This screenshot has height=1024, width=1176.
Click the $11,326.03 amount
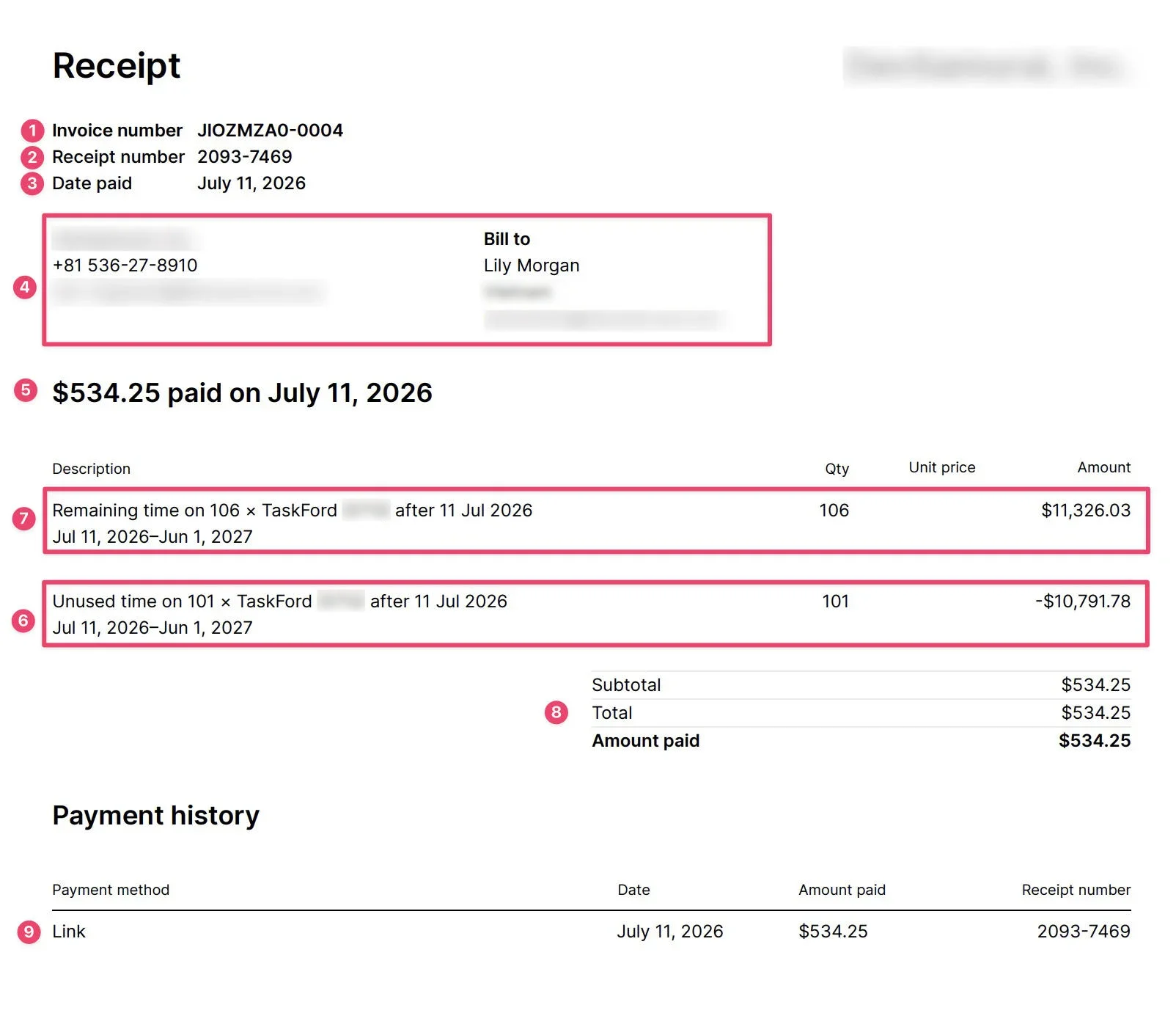[x=1086, y=511]
